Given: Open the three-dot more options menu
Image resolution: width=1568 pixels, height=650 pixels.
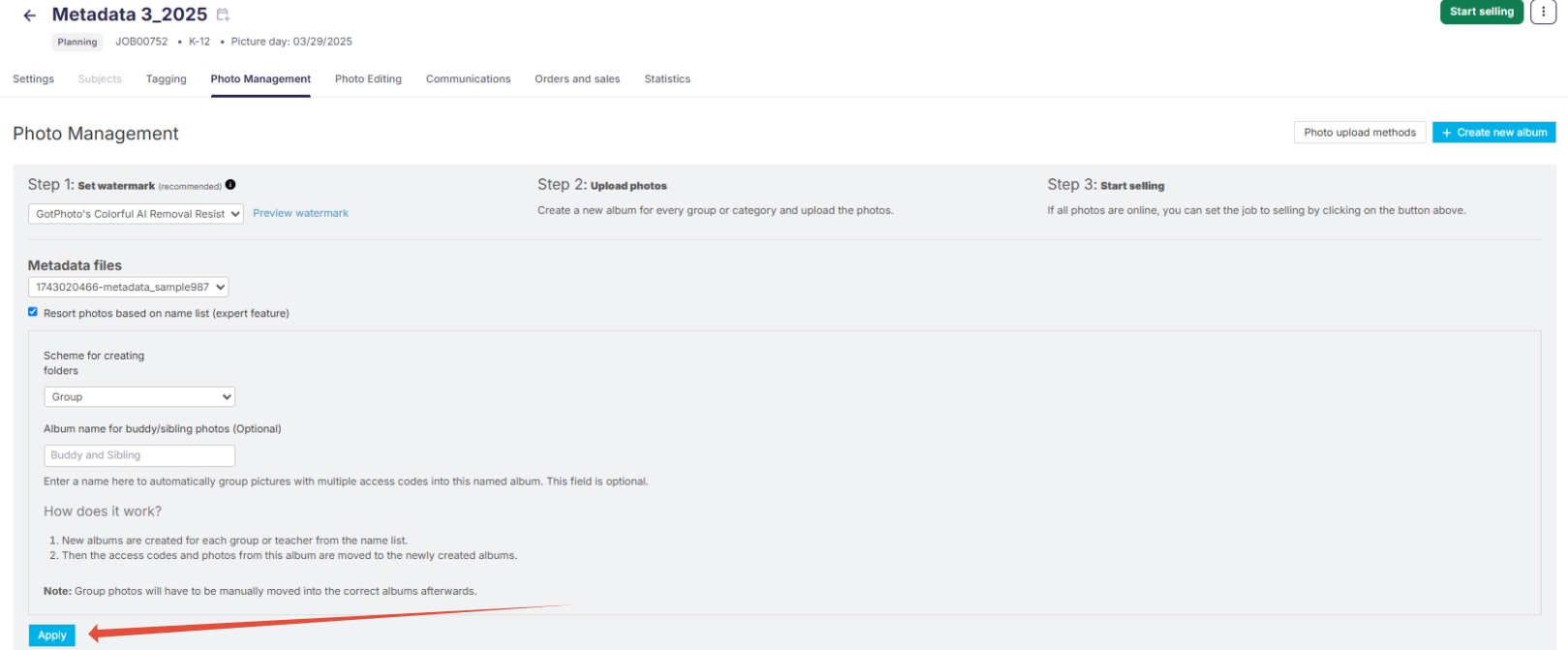Looking at the screenshot, I should tap(1543, 12).
